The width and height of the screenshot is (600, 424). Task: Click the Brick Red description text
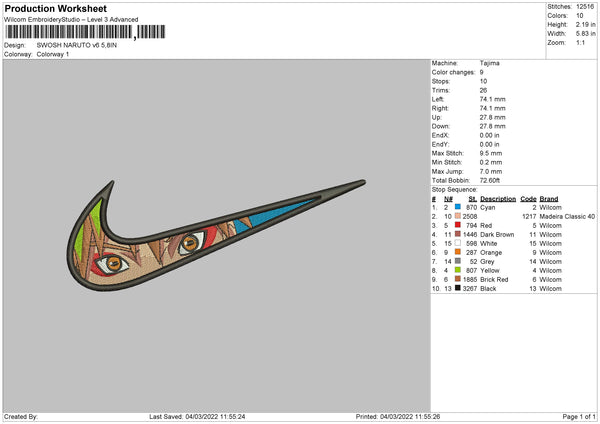pos(494,280)
